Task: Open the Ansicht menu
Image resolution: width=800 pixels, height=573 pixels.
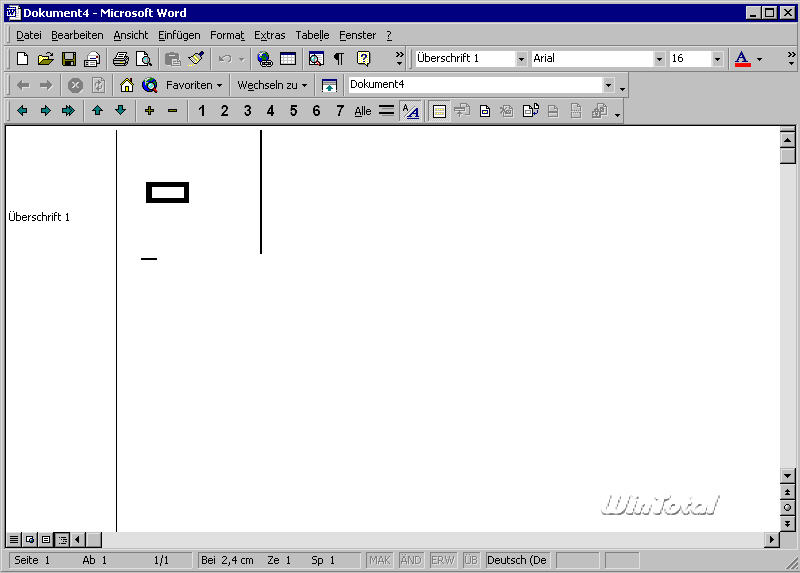Action: (131, 35)
